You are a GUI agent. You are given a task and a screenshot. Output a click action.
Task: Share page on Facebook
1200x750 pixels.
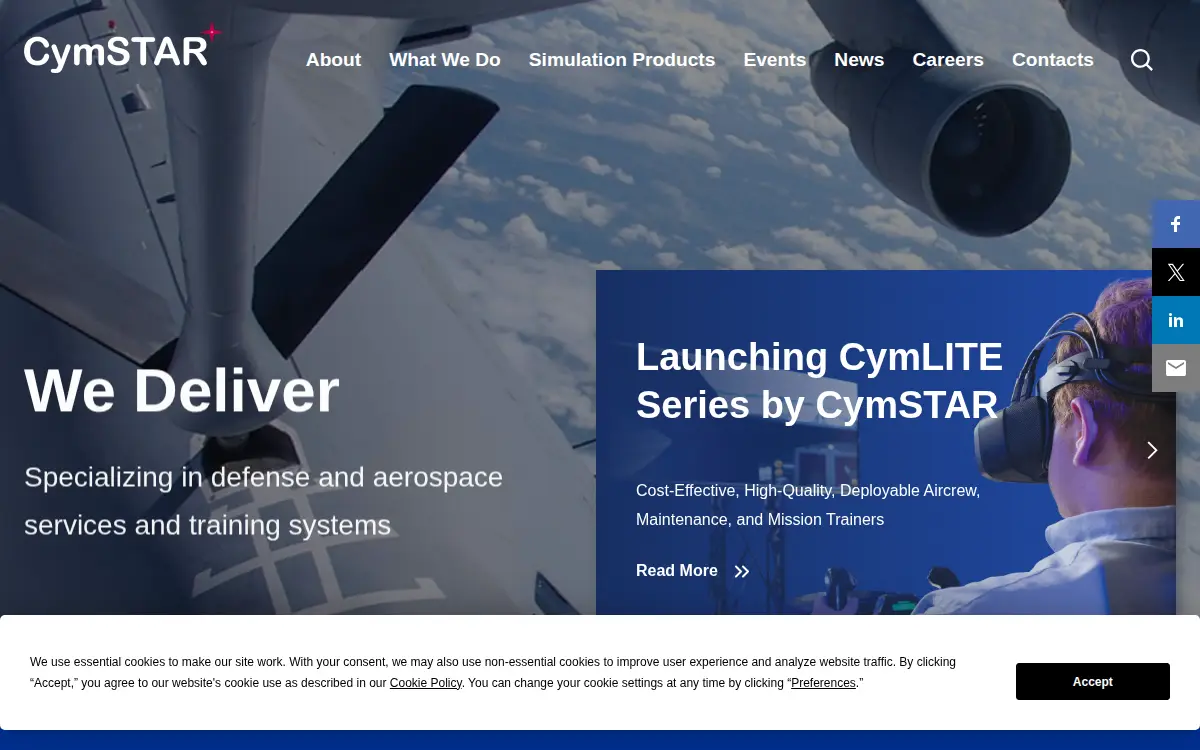1176,224
